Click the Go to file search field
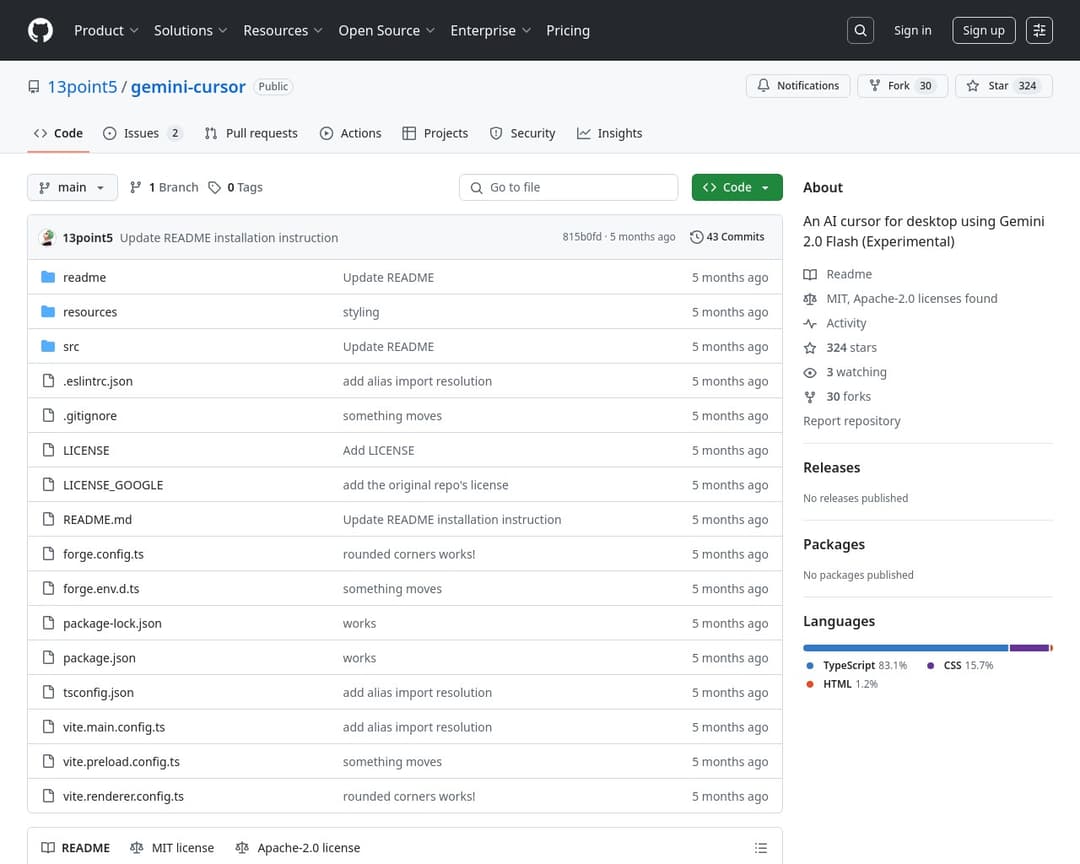 tap(568, 187)
